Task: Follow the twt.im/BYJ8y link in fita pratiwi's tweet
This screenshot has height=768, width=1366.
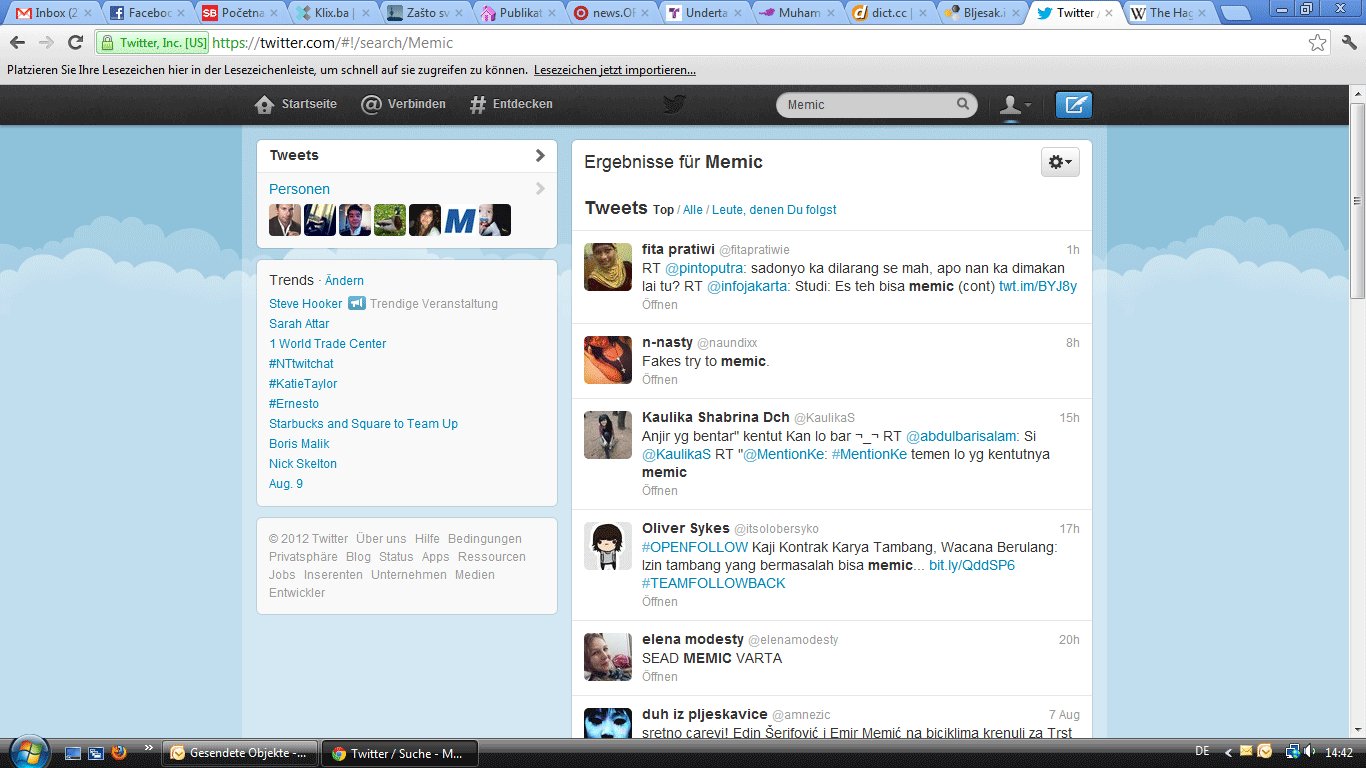Action: [x=1038, y=287]
